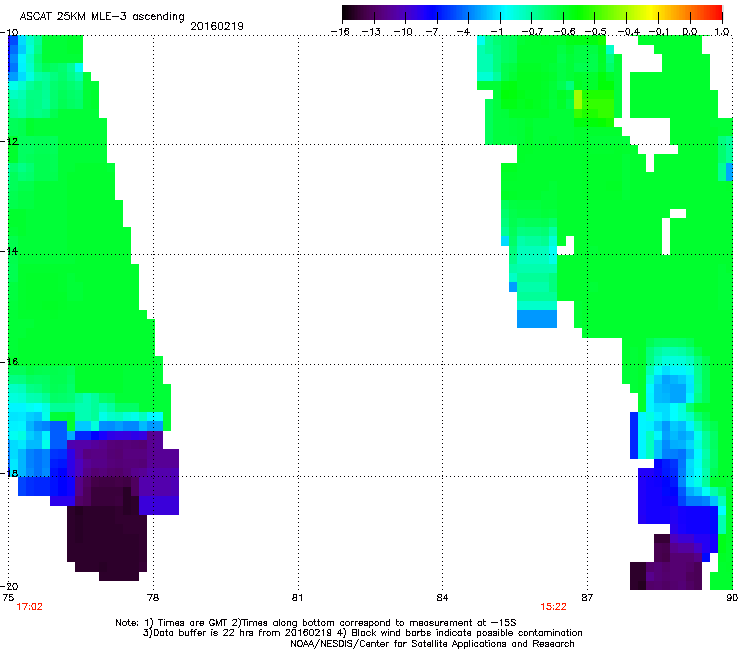
Task: Click the longitude axis label '84'
Action: click(442, 598)
